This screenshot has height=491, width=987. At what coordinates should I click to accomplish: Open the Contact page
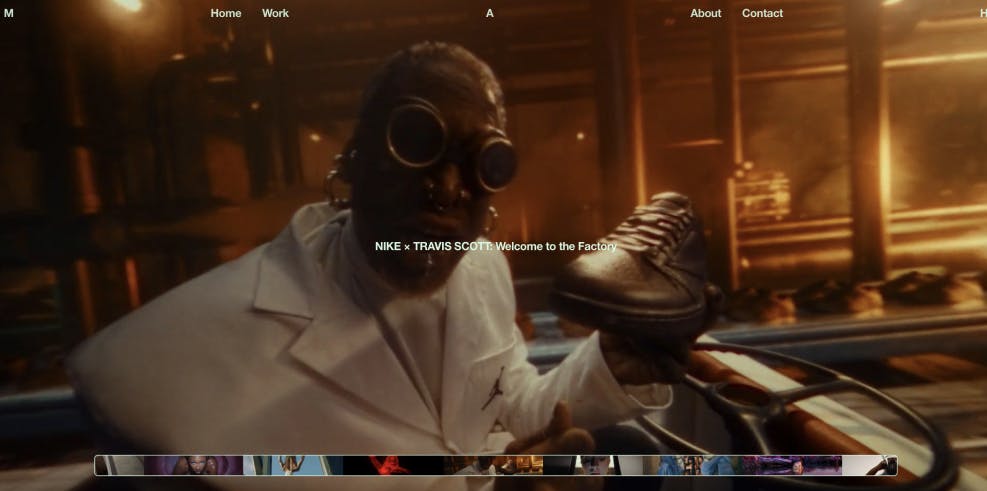coord(762,13)
